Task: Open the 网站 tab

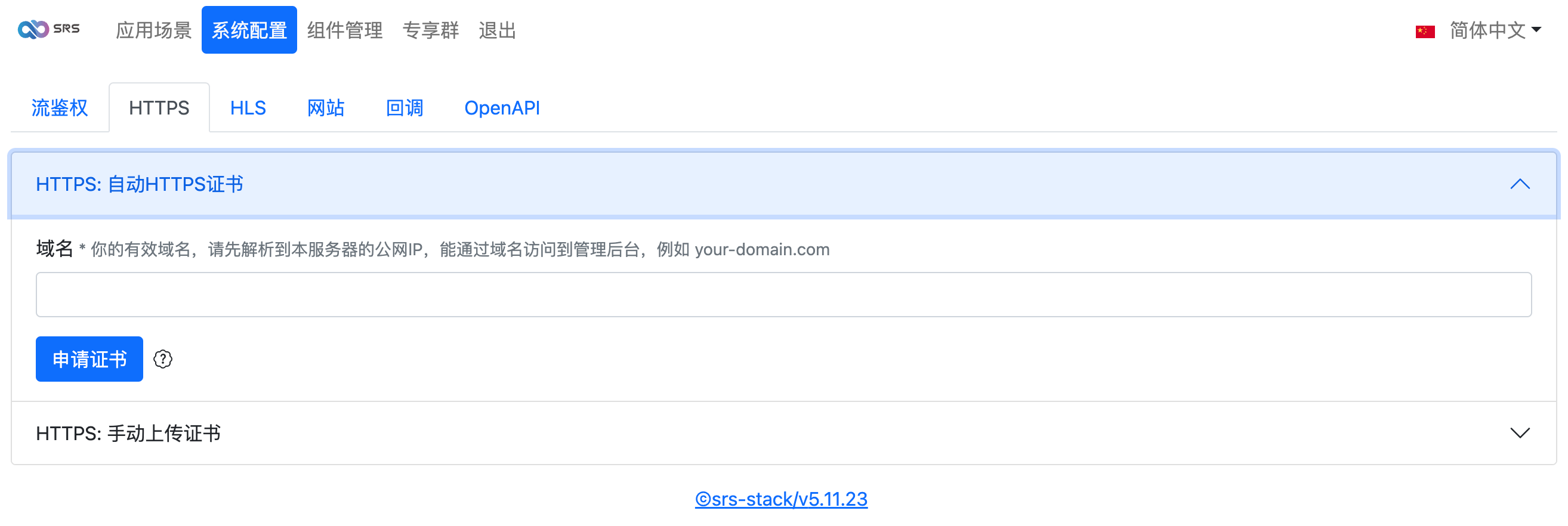Action: point(326,107)
